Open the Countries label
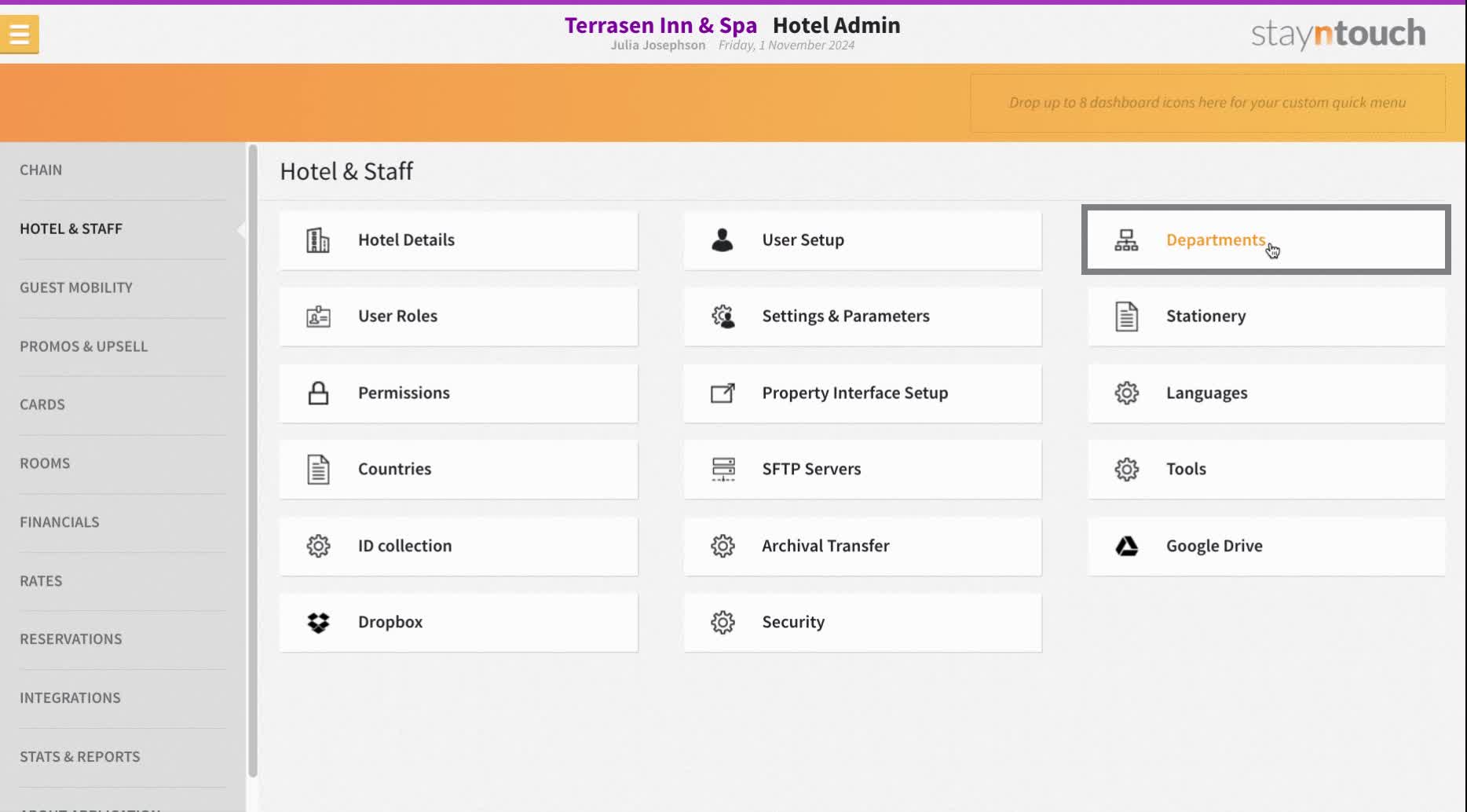 tap(394, 470)
